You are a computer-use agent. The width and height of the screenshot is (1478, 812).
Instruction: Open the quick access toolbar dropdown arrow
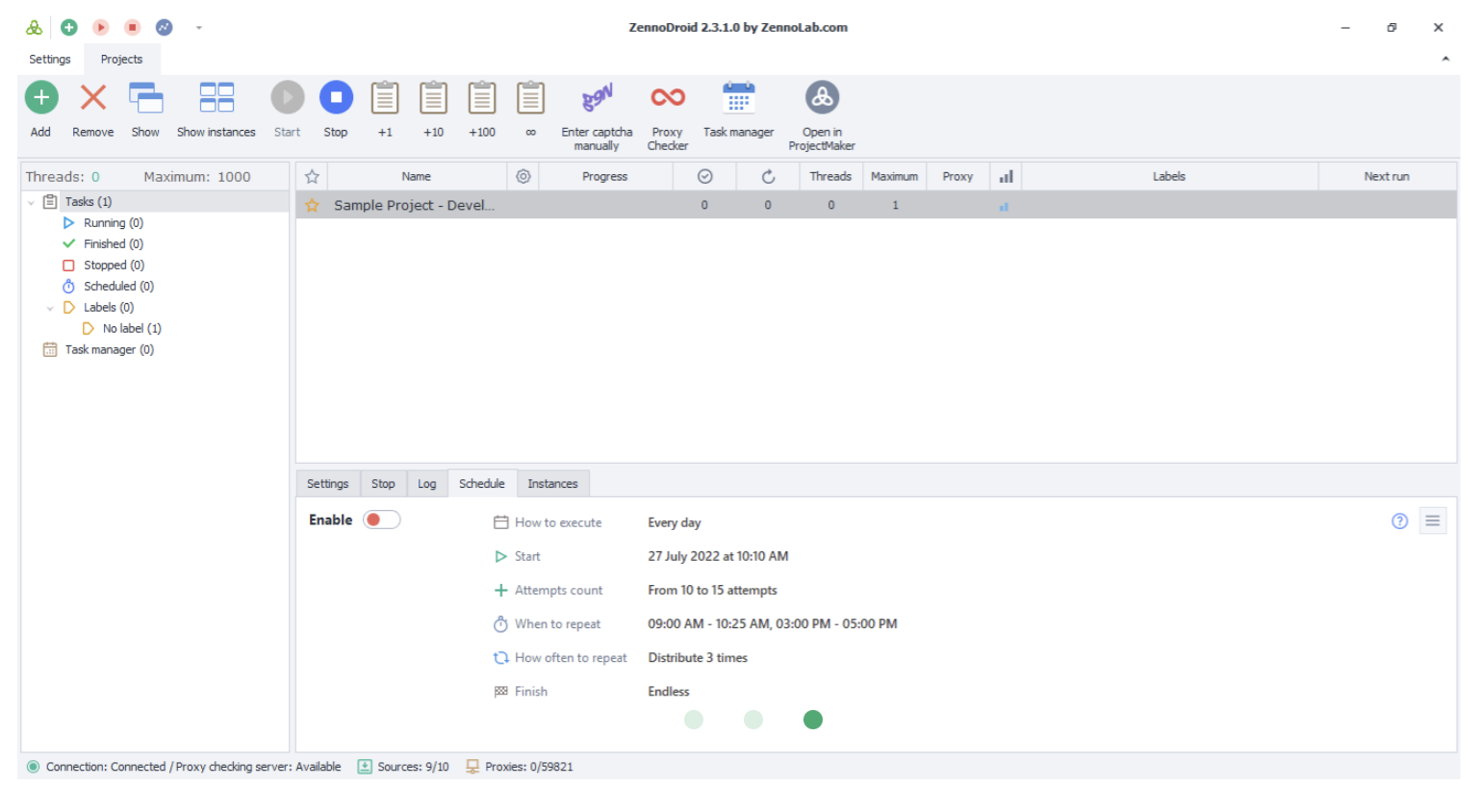coord(199,28)
